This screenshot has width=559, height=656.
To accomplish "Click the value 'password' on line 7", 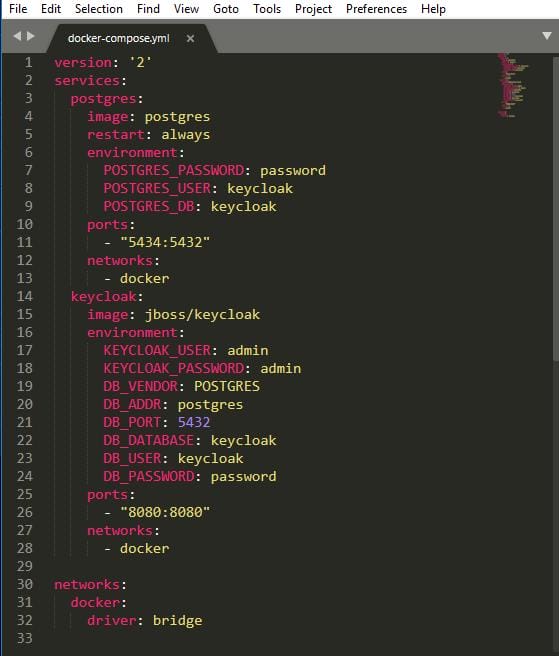I will point(293,170).
